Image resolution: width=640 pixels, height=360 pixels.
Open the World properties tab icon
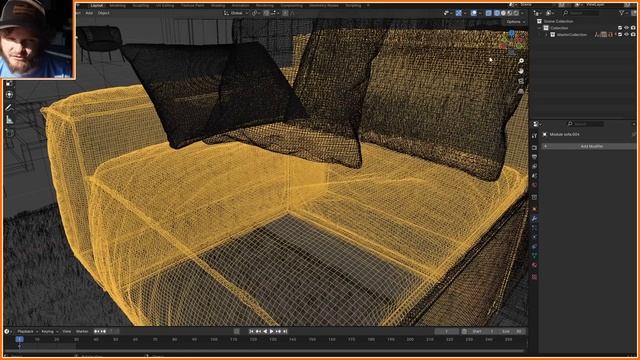[x=534, y=185]
